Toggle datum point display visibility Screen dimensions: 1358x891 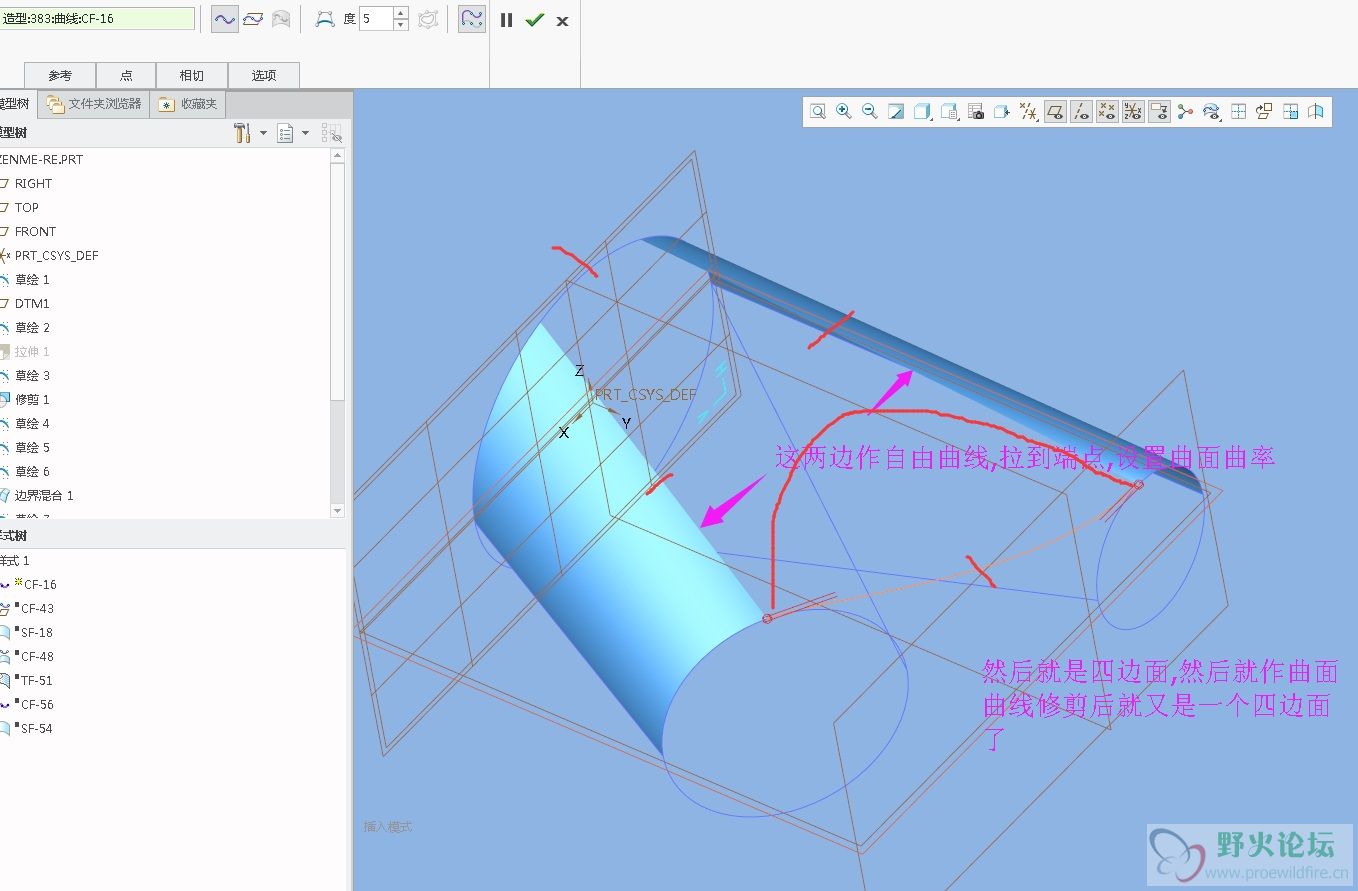pos(1107,112)
